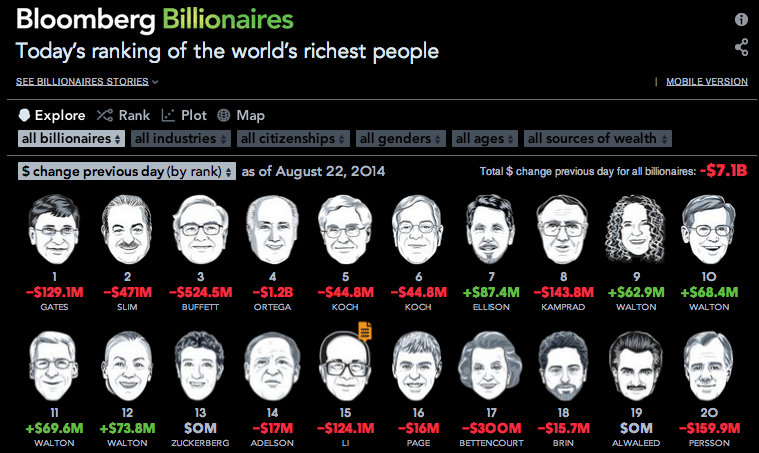Click the Bloomberg Billionaires logo title
Screen dimensions: 759x453
pyautogui.click(x=155, y=20)
